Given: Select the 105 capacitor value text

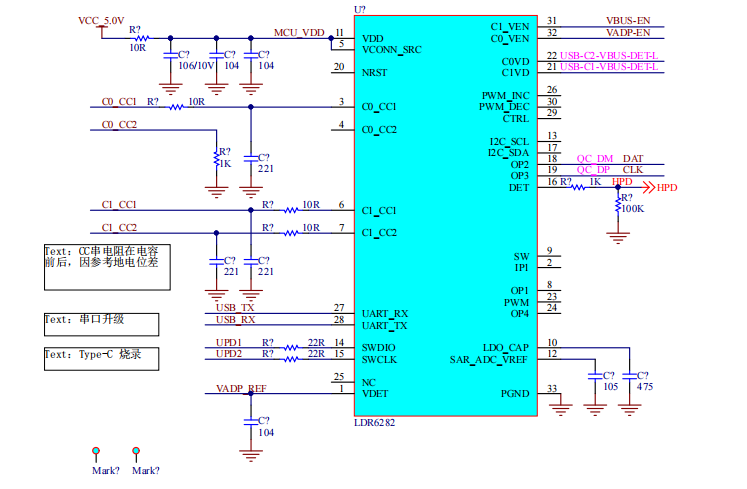Looking at the screenshot, I should pyautogui.click(x=611, y=387).
